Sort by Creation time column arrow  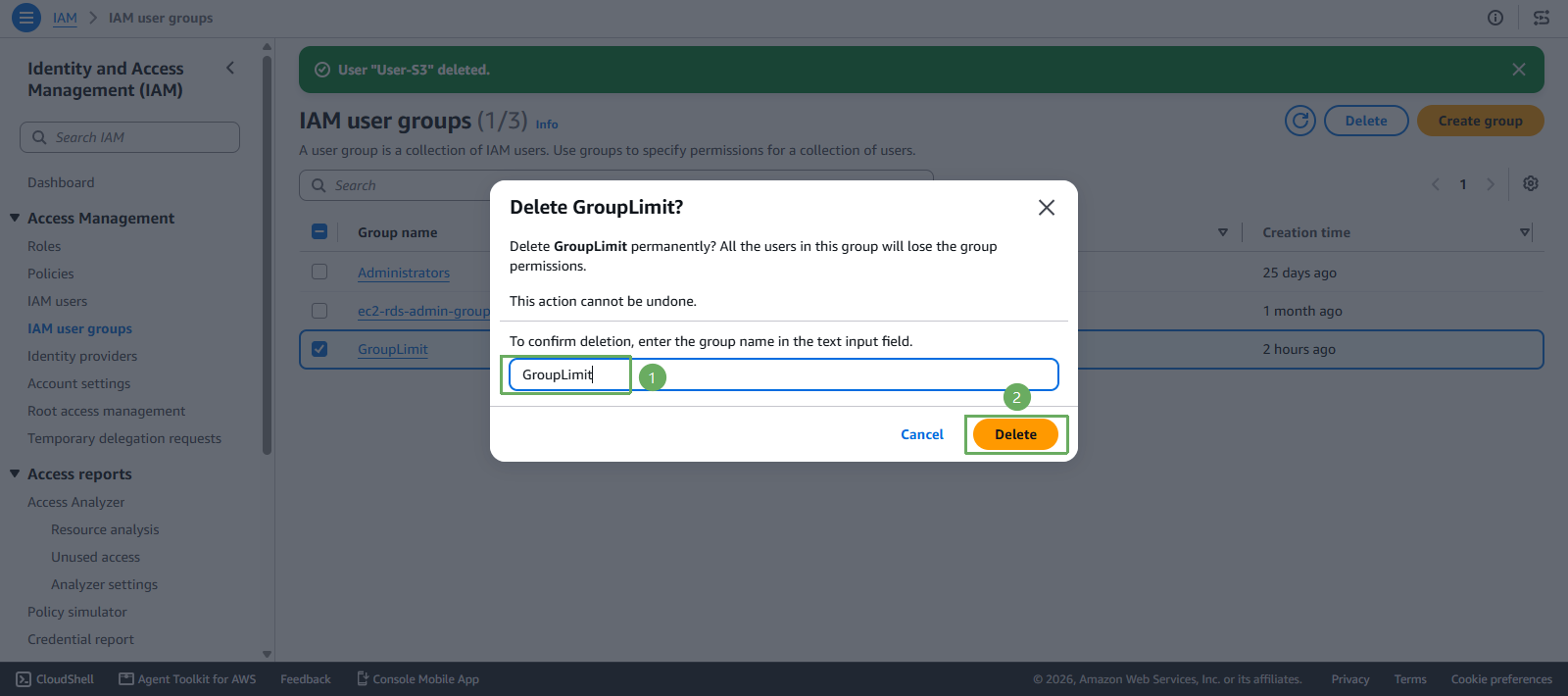1524,232
